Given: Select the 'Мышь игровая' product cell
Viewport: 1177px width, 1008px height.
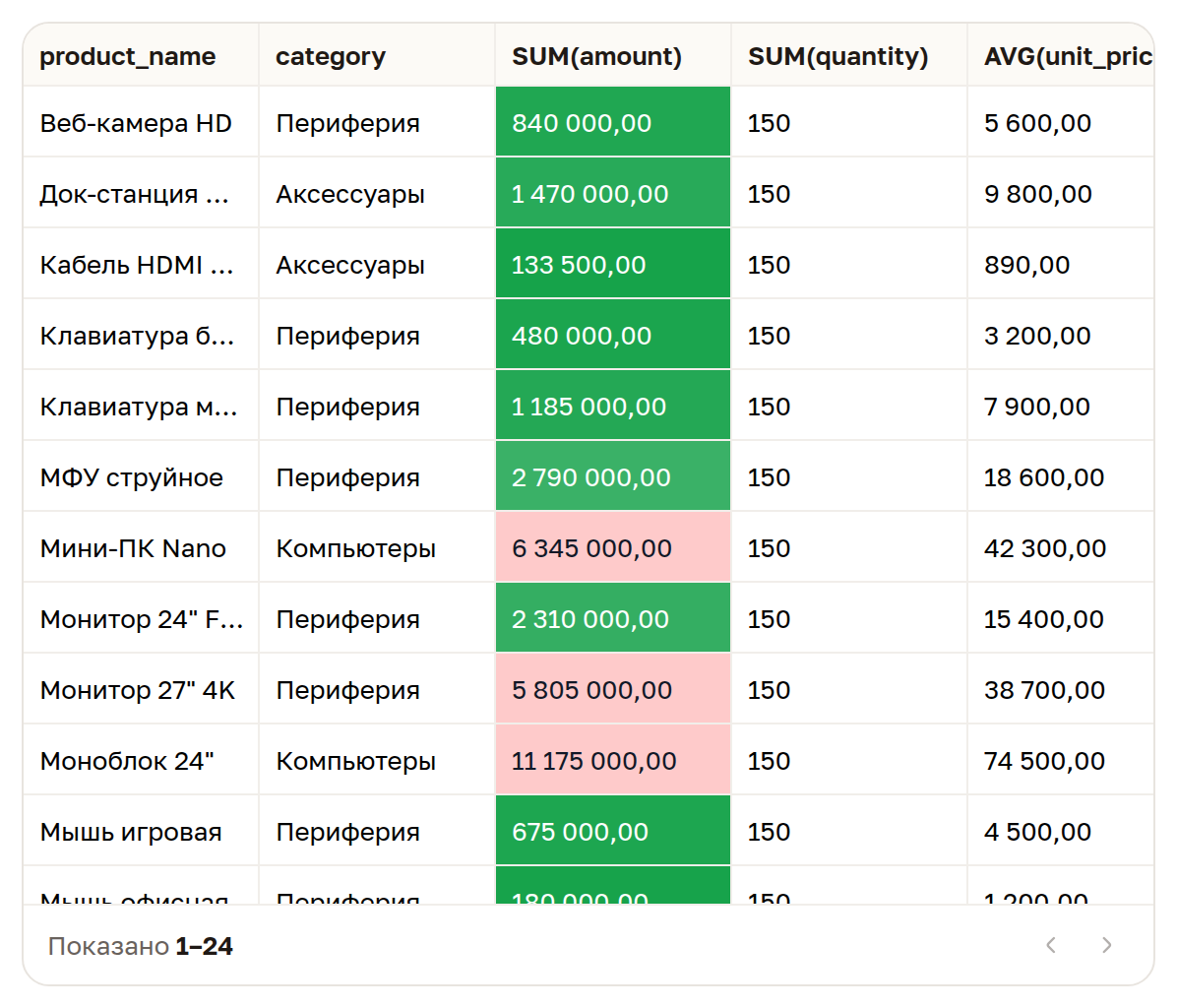Looking at the screenshot, I should click(x=141, y=832).
